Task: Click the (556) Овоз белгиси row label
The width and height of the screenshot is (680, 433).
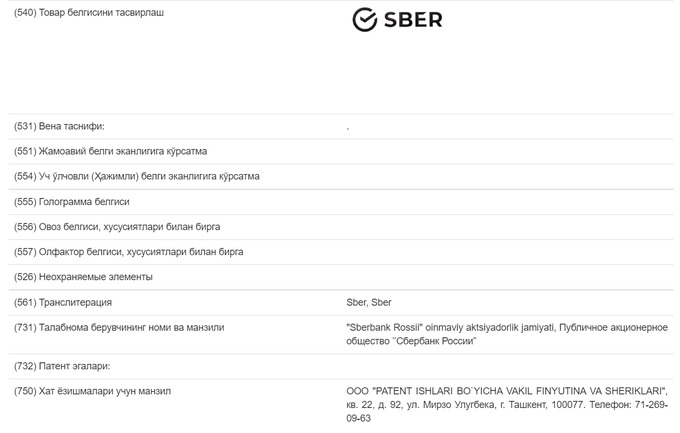Action: [x=117, y=227]
